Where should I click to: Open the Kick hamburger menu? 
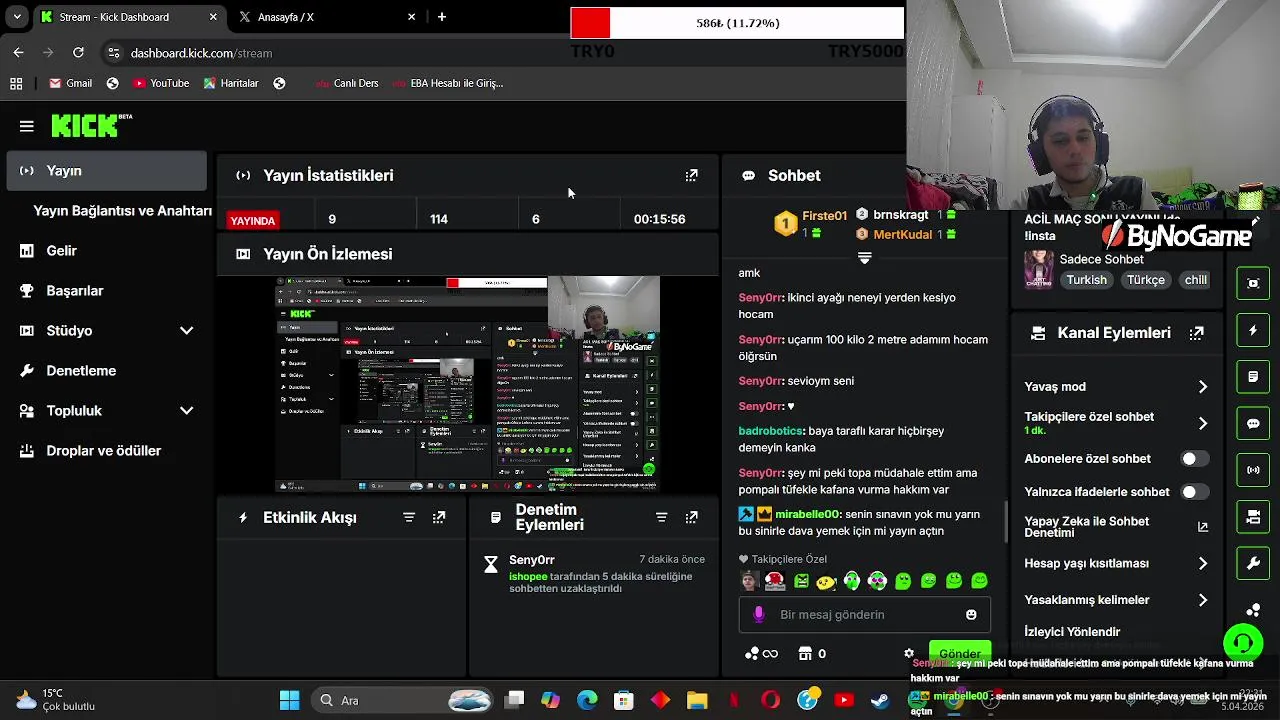tap(27, 126)
